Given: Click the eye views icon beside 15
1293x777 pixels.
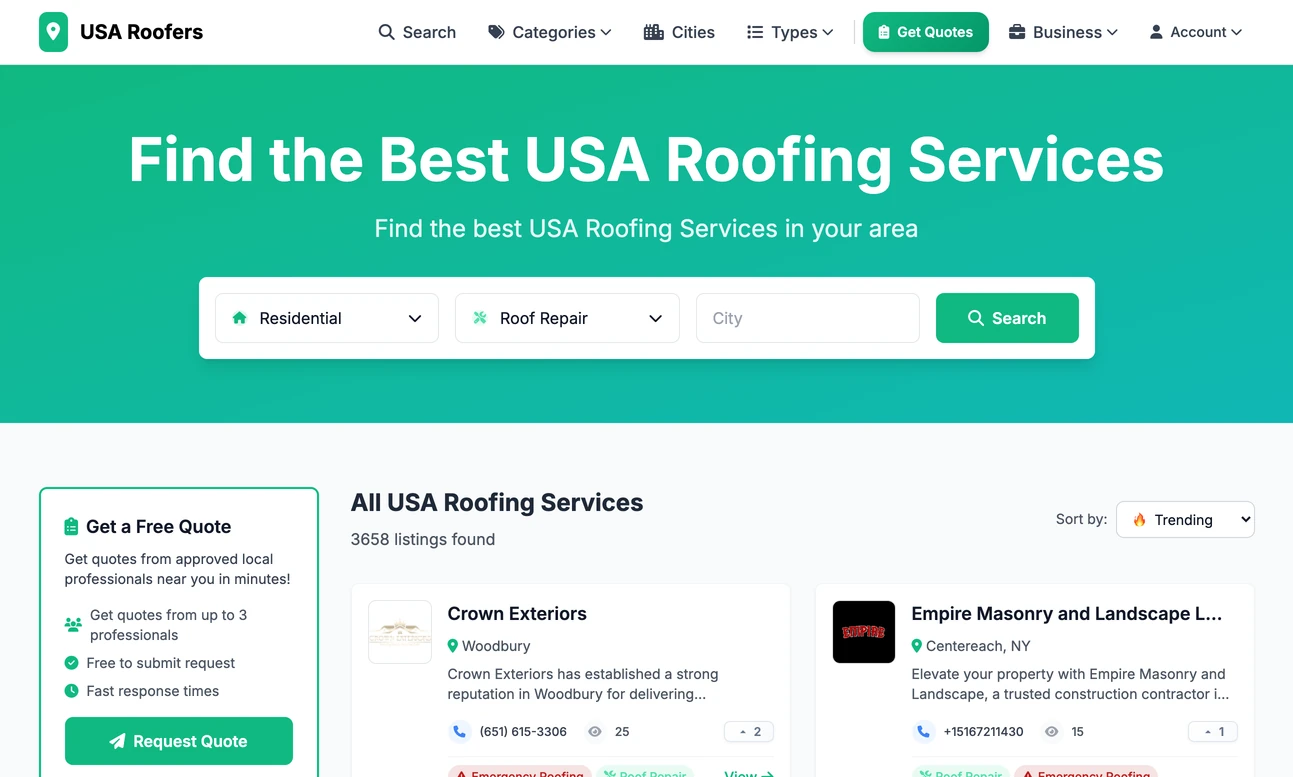Looking at the screenshot, I should pos(1051,732).
